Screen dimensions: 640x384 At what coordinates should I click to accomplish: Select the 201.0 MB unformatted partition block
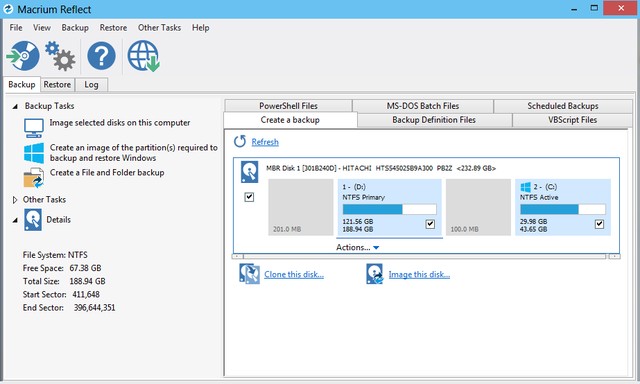click(x=300, y=207)
